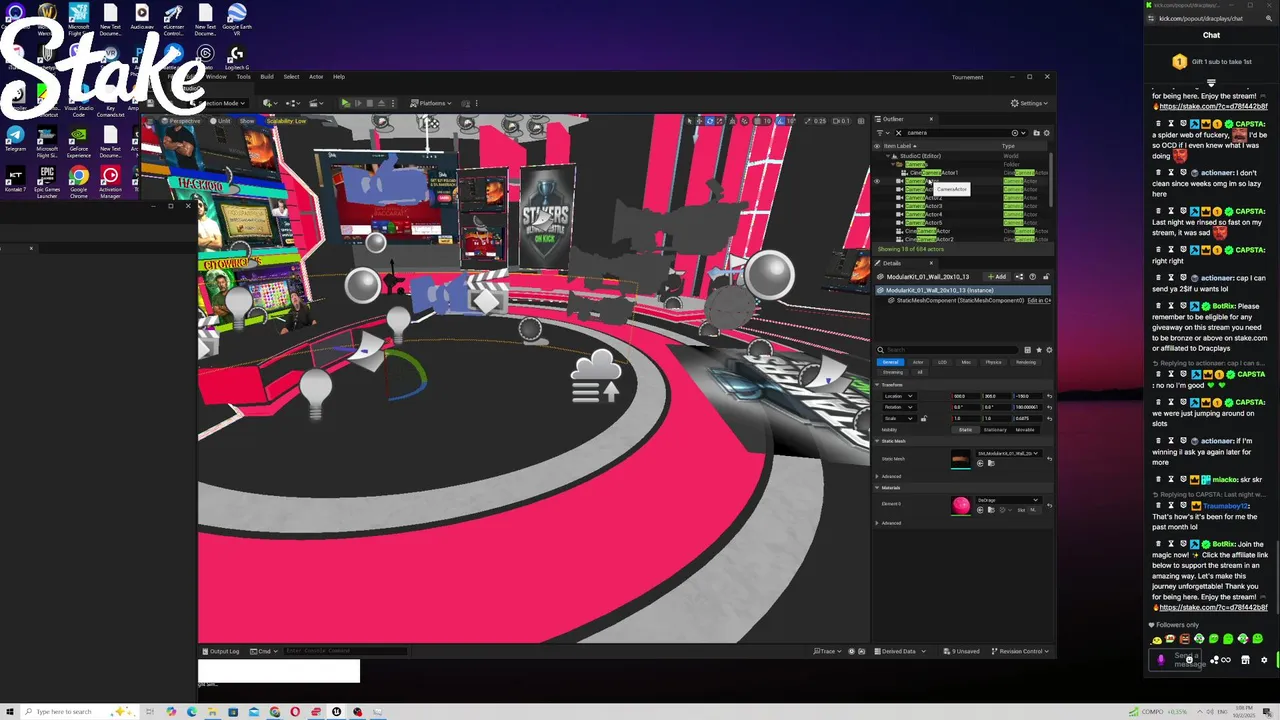Open the Window menu
The height and width of the screenshot is (720, 1280).
[x=216, y=76]
